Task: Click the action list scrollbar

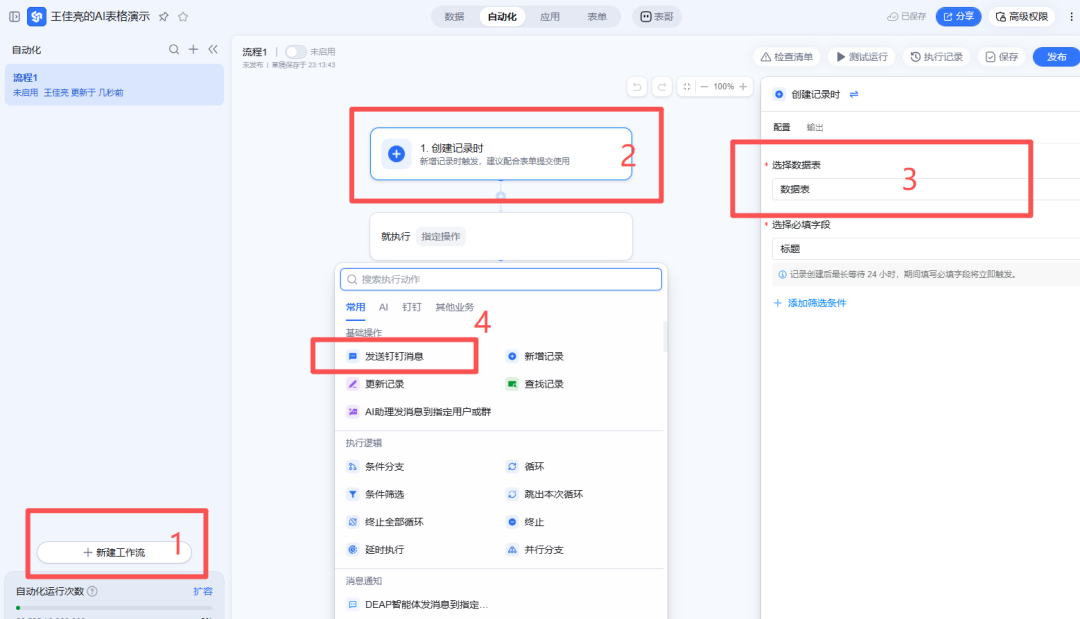Action: click(x=665, y=337)
